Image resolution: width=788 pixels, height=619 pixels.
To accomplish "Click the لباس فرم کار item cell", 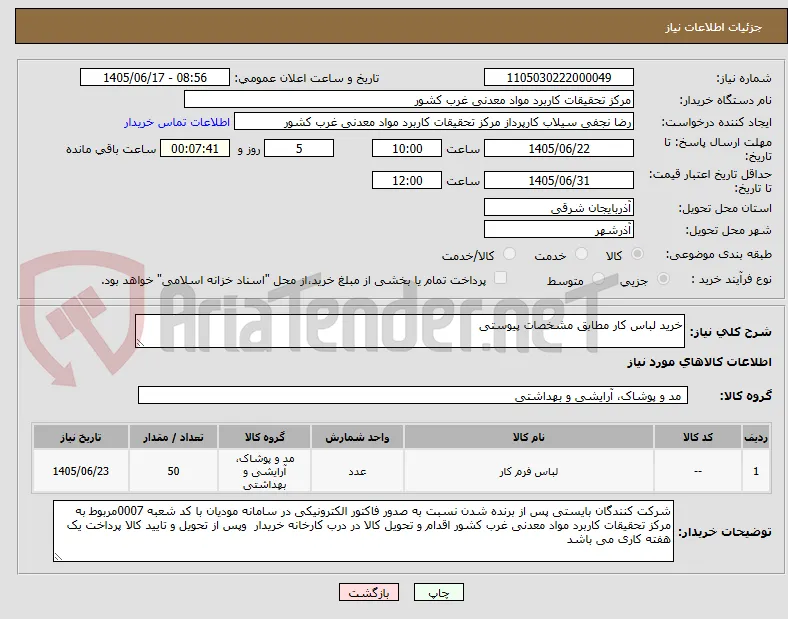I will pyautogui.click(x=529, y=471).
